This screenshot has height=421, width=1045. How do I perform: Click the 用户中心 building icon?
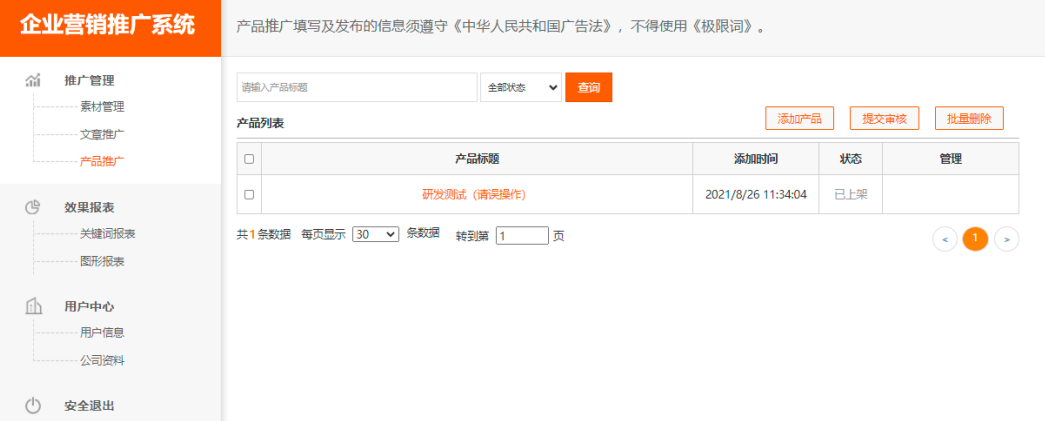(x=33, y=306)
